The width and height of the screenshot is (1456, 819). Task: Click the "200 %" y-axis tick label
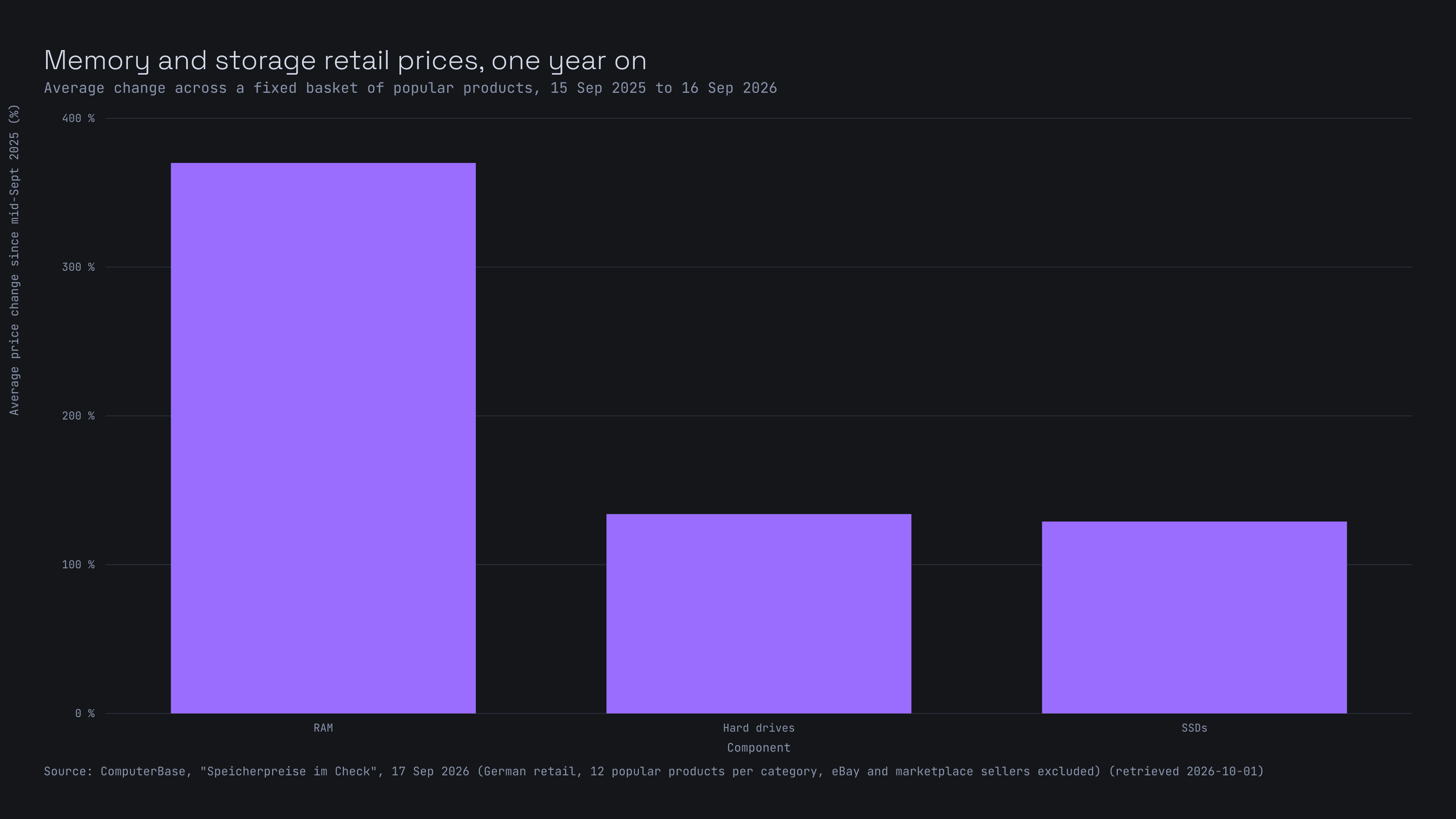coord(78,416)
